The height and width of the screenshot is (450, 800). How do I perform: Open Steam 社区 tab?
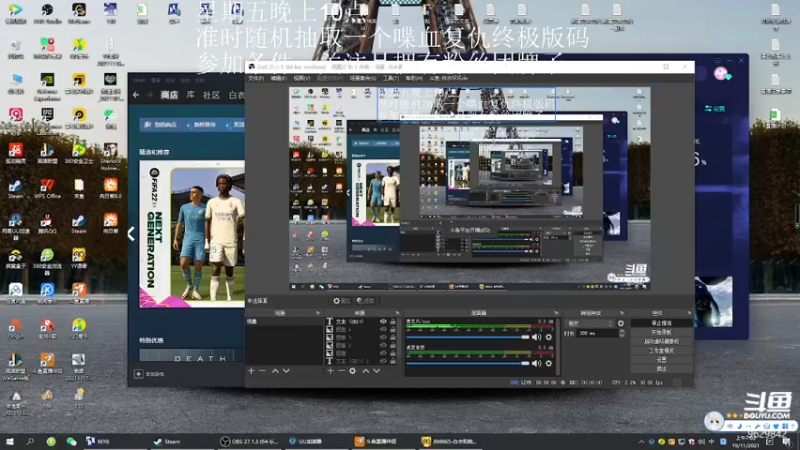tap(211, 95)
